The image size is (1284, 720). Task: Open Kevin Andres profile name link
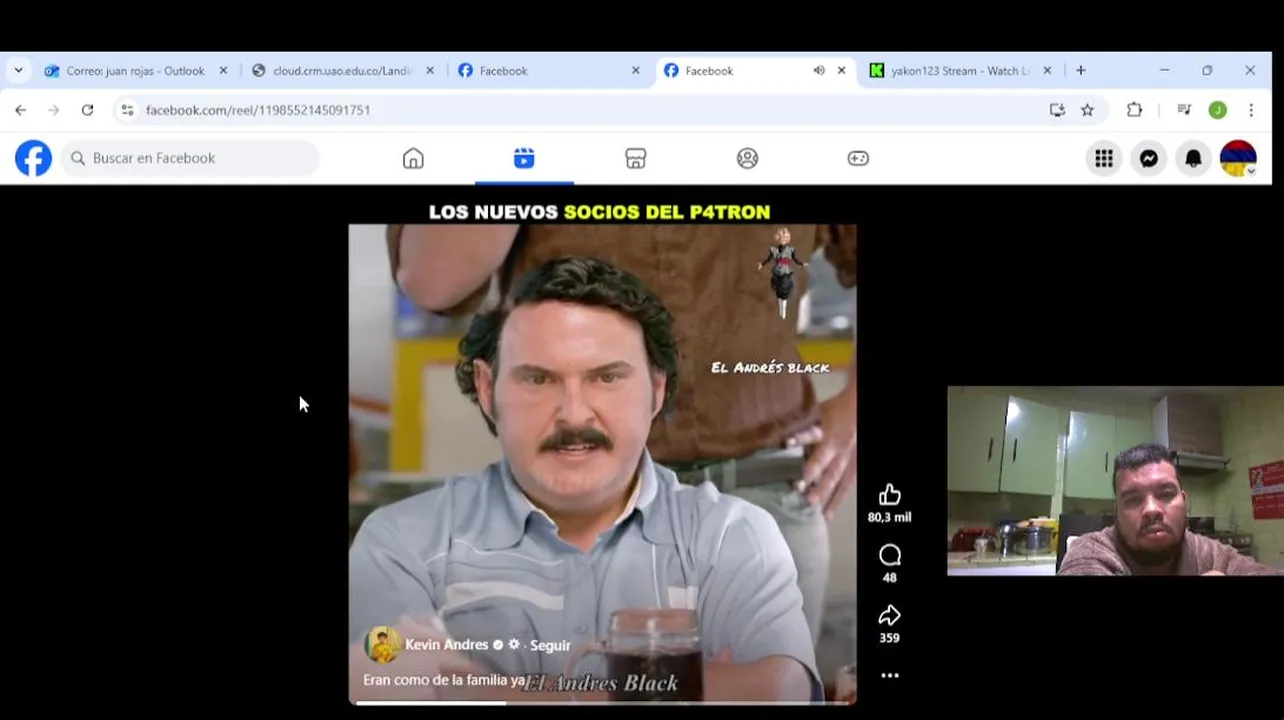point(447,645)
